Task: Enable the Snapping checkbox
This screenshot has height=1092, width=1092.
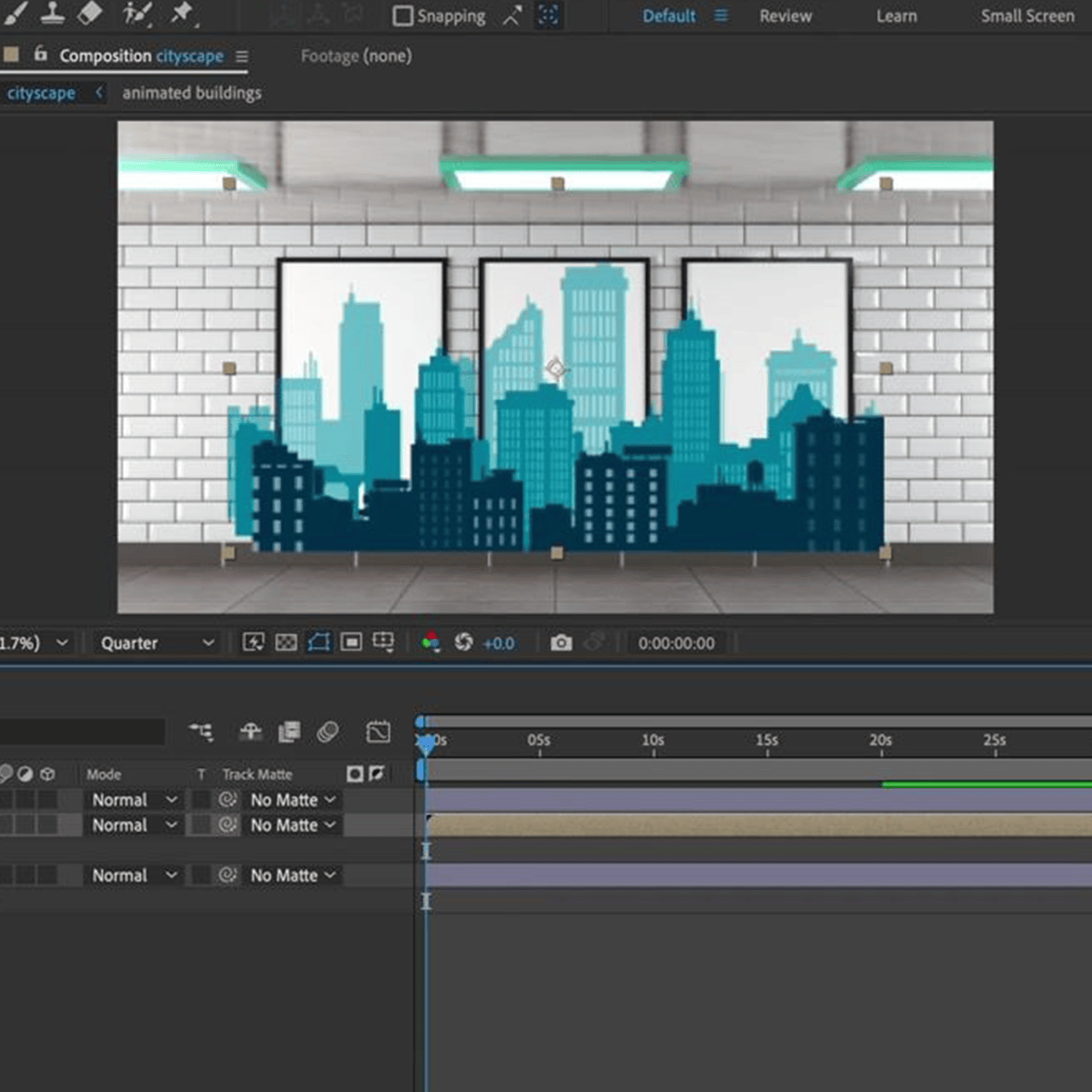Action: pyautogui.click(x=403, y=16)
